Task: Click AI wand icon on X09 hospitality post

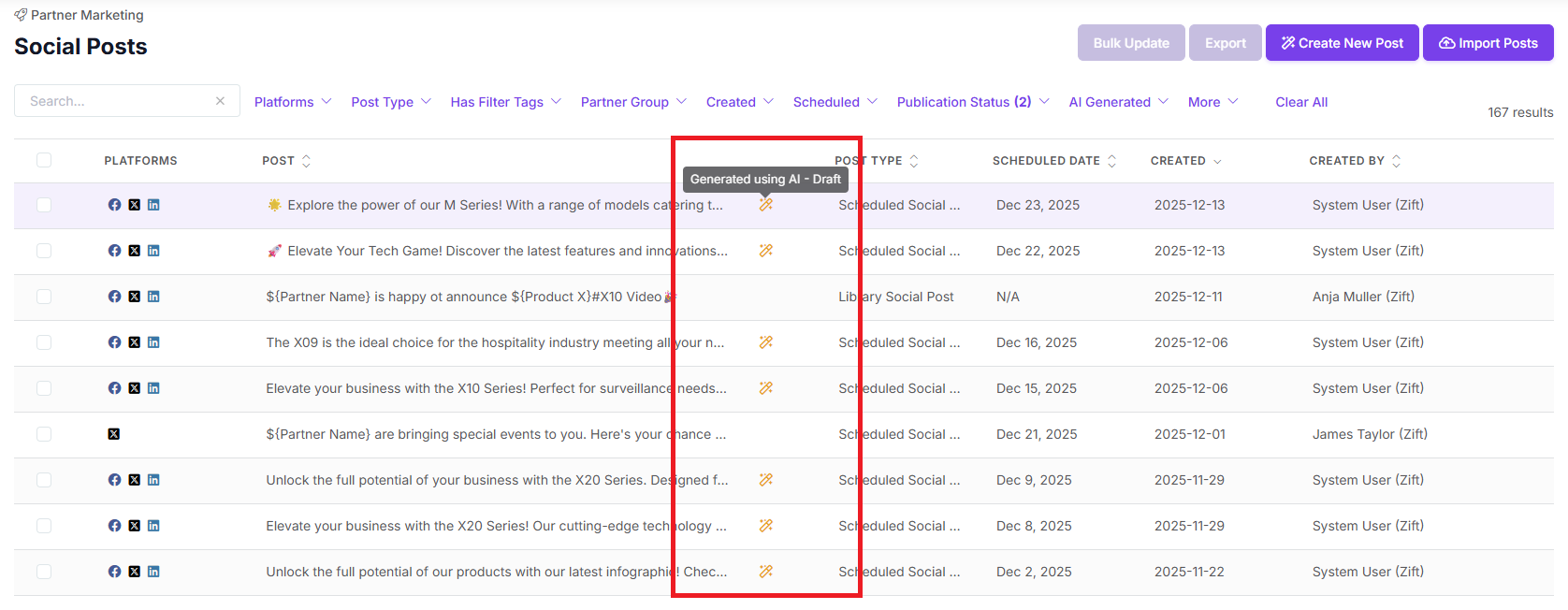Action: [x=765, y=342]
